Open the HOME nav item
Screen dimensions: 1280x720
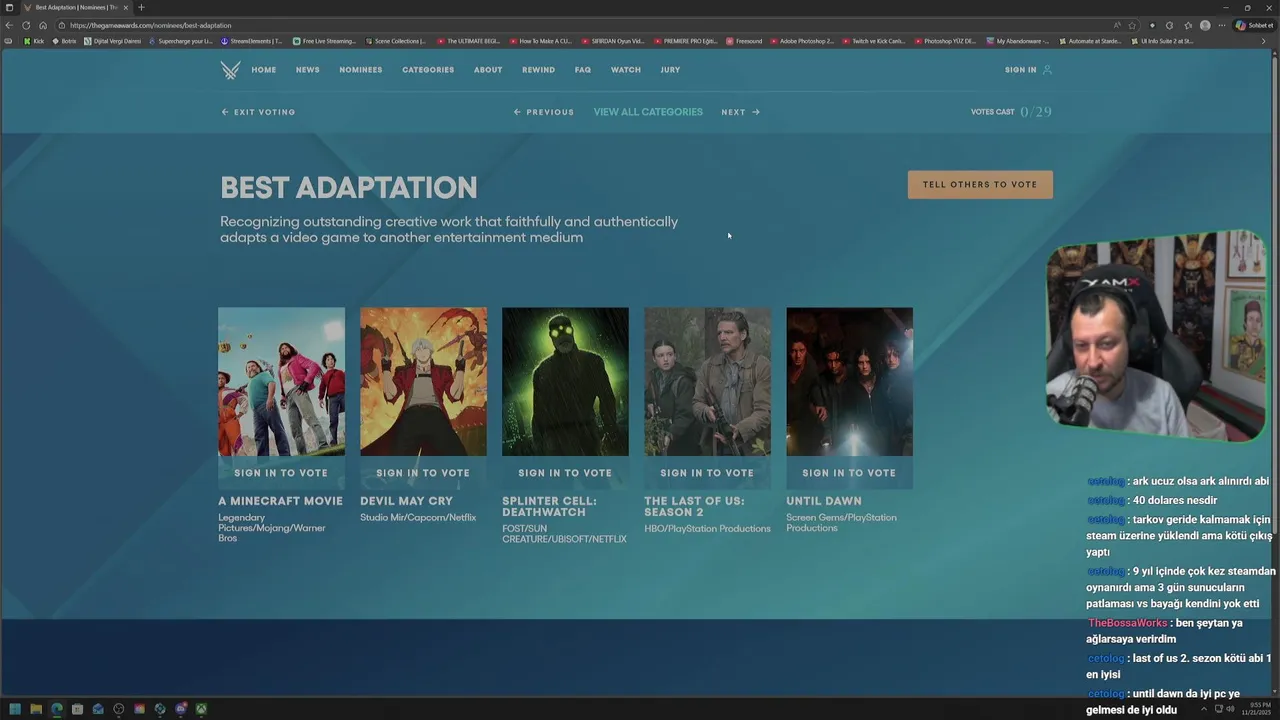click(264, 70)
